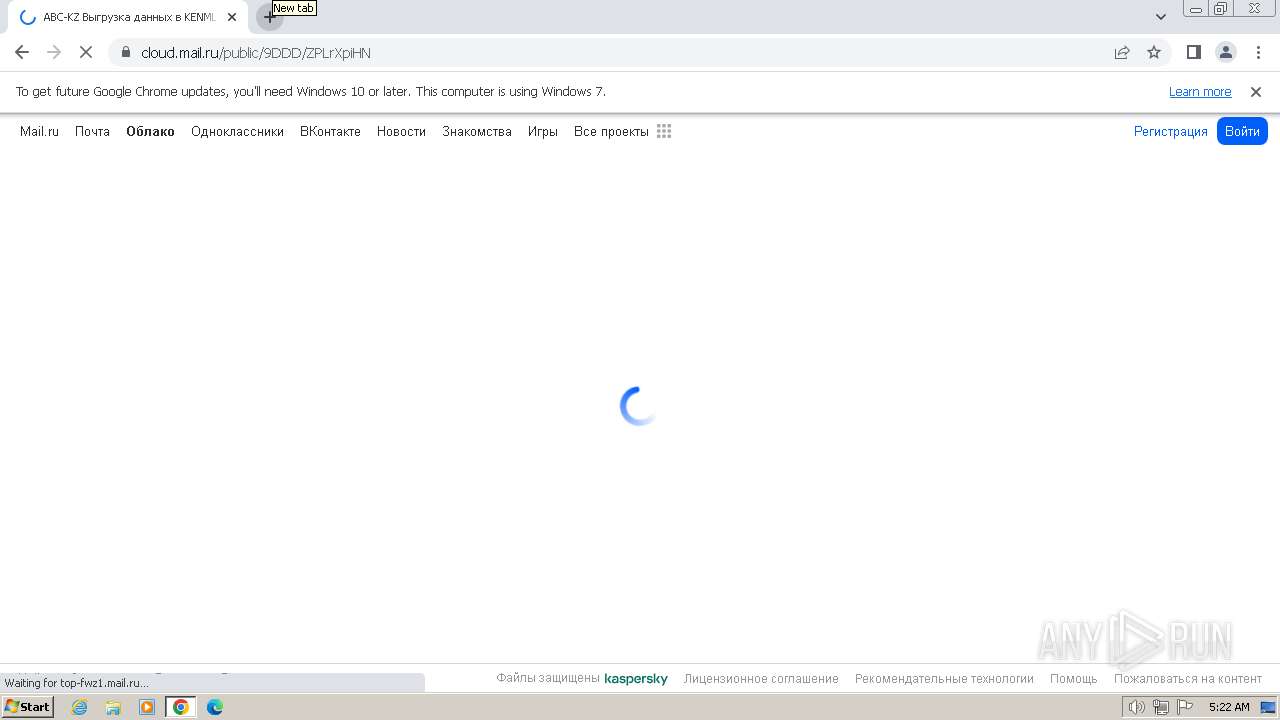
Task: Open Почта in the portal menu
Action: point(92,131)
